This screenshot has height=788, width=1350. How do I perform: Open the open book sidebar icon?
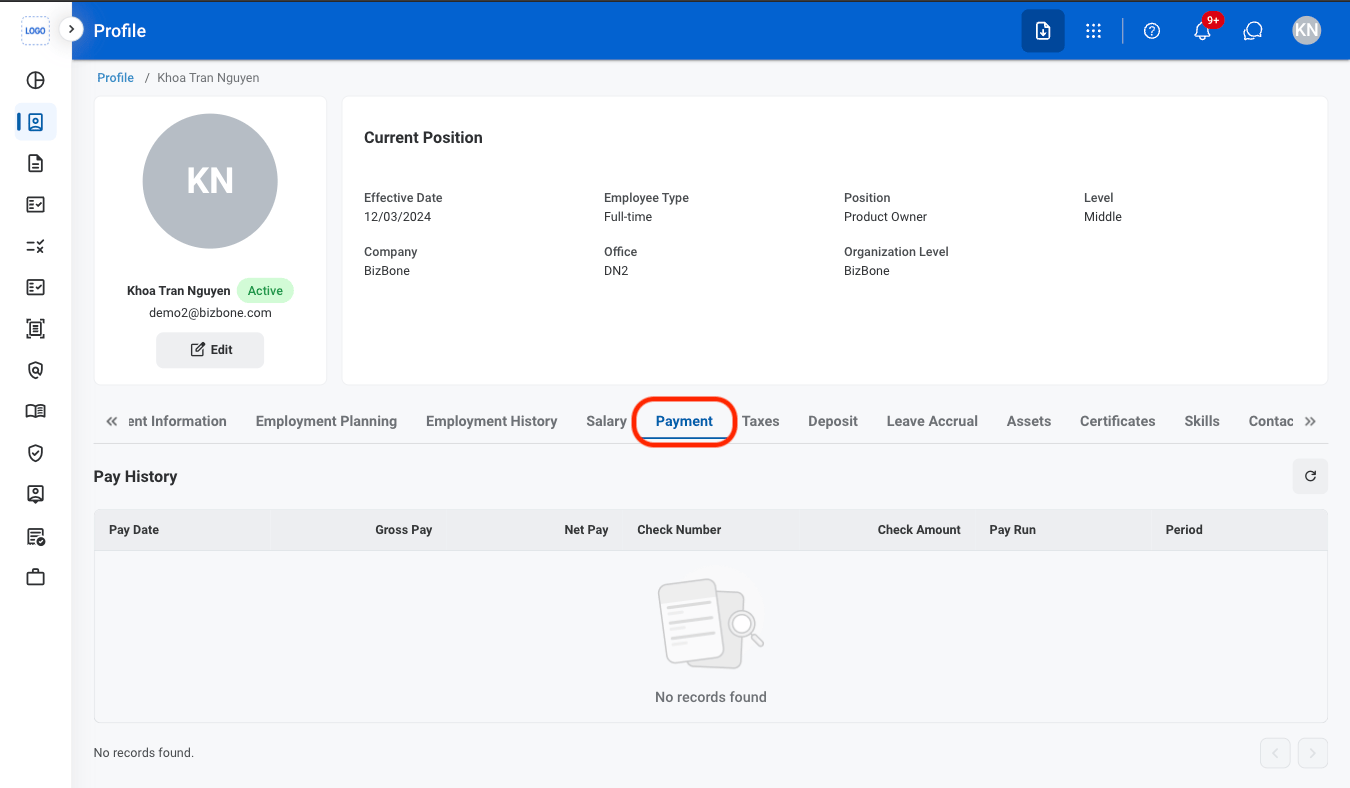[x=35, y=411]
